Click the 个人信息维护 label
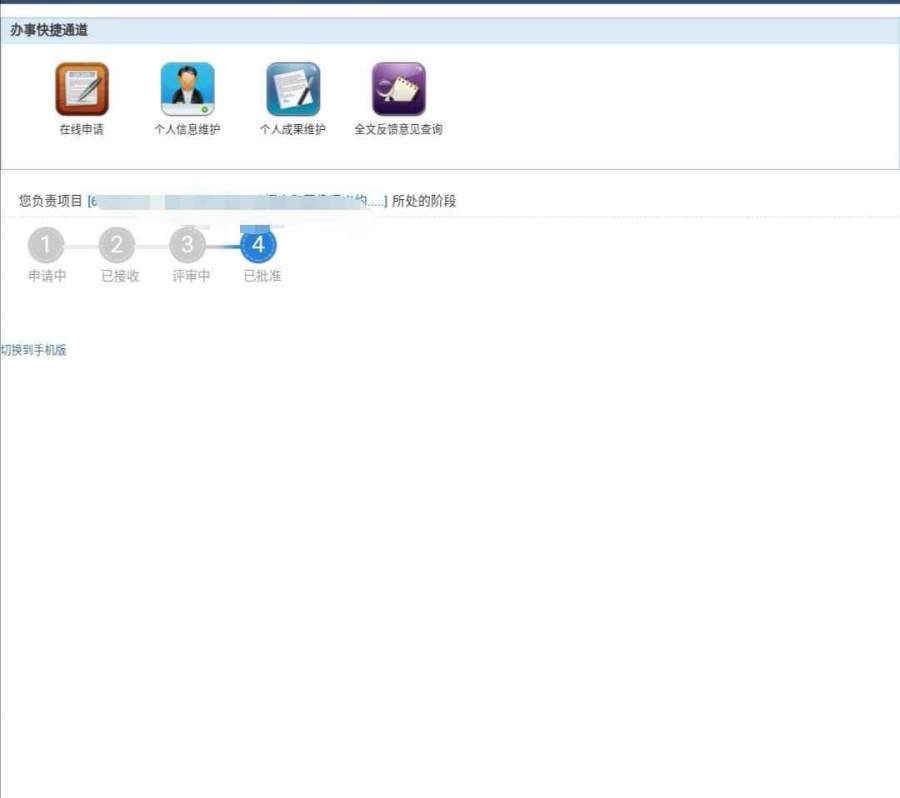 [x=188, y=129]
